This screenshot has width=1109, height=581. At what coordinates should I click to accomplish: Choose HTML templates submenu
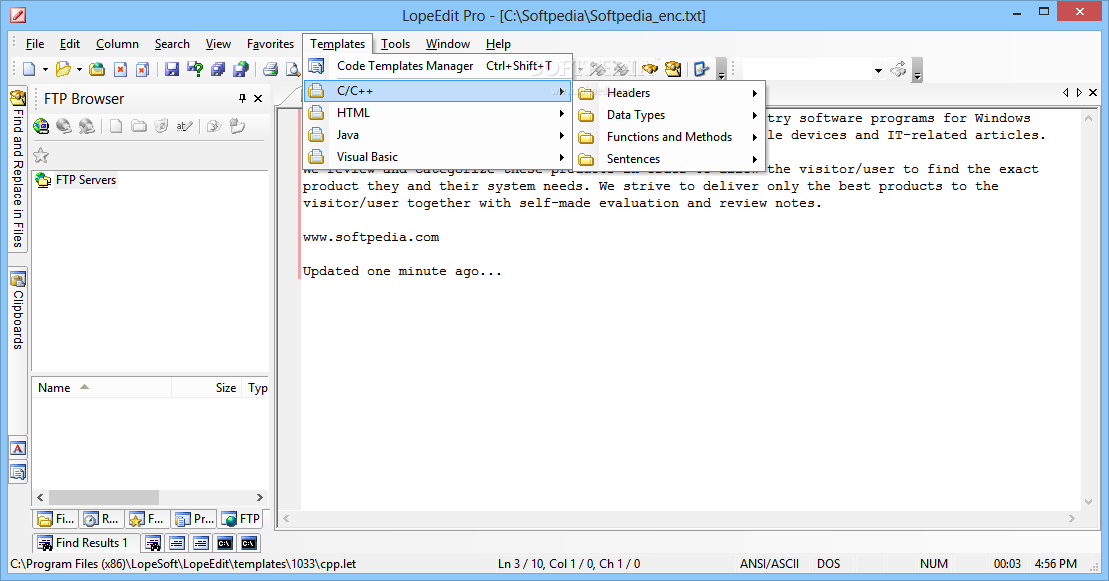437,113
